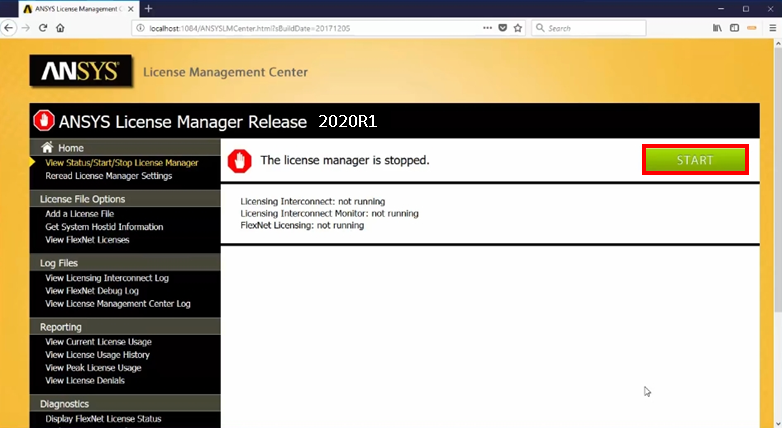This screenshot has height=428, width=782.
Task: Go to the browser home page
Action: [60, 28]
